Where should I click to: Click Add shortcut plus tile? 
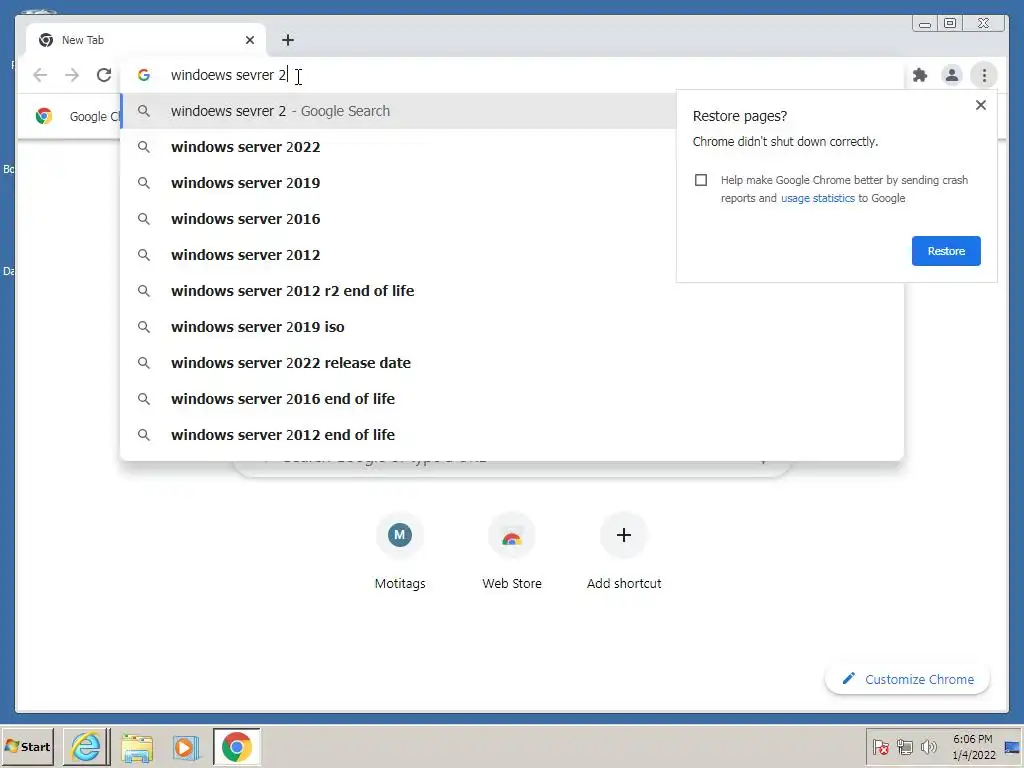[624, 551]
